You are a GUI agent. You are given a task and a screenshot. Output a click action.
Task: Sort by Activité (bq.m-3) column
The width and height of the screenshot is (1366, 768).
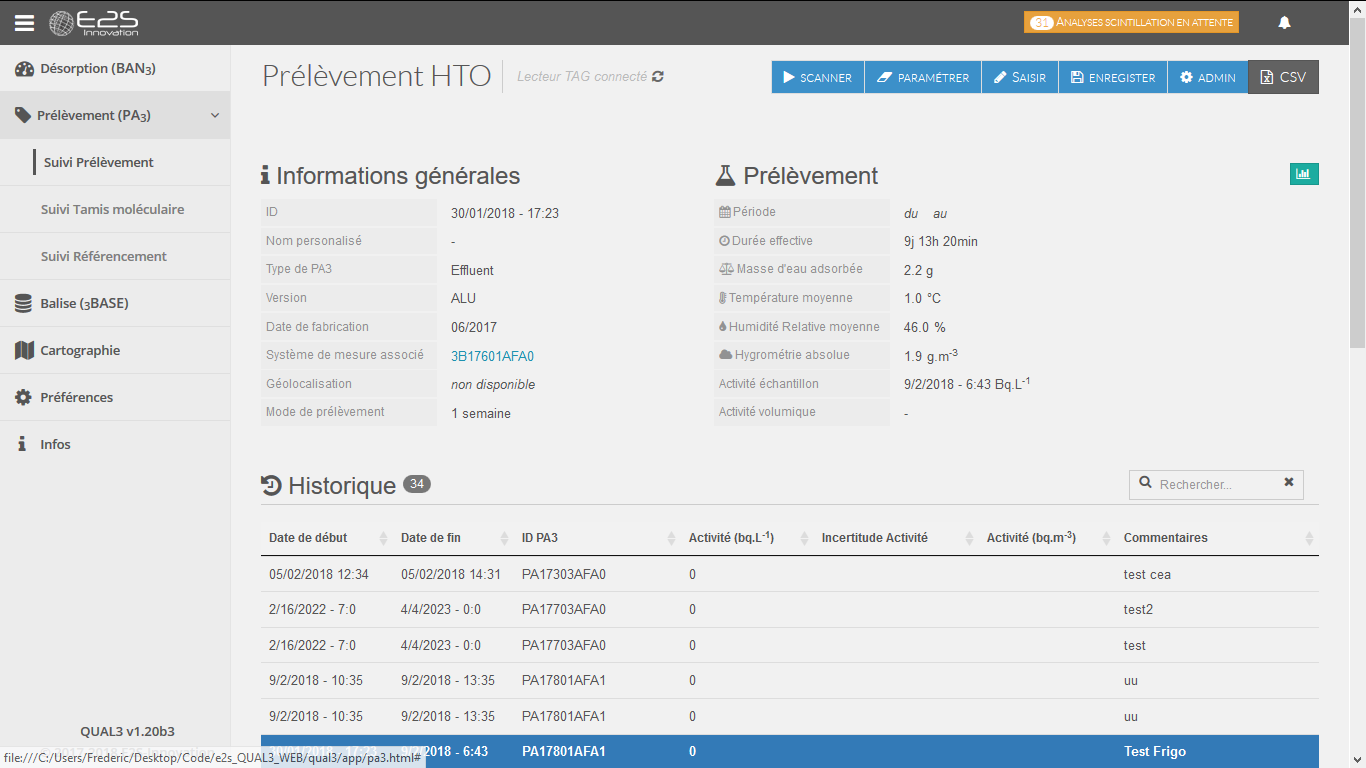[x=1047, y=538]
